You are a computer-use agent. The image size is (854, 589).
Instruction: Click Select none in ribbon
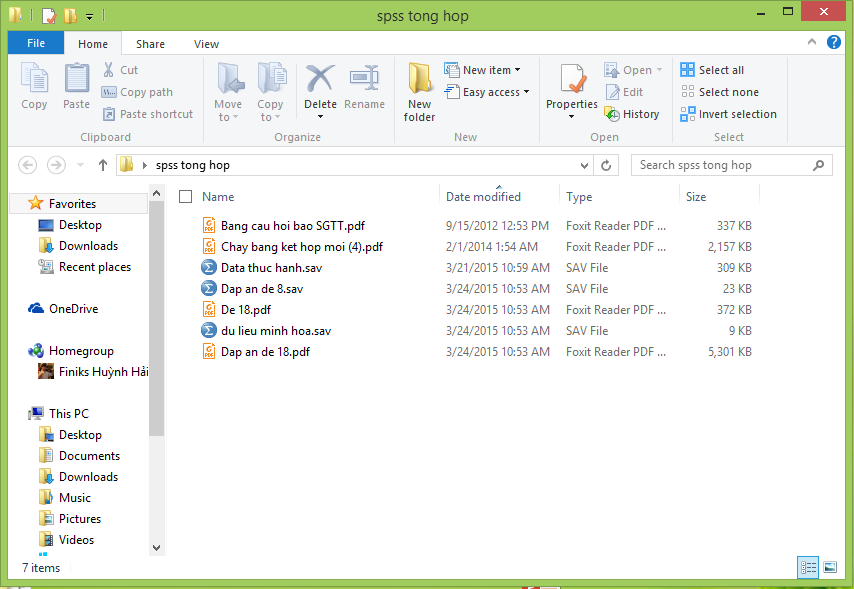tap(719, 92)
